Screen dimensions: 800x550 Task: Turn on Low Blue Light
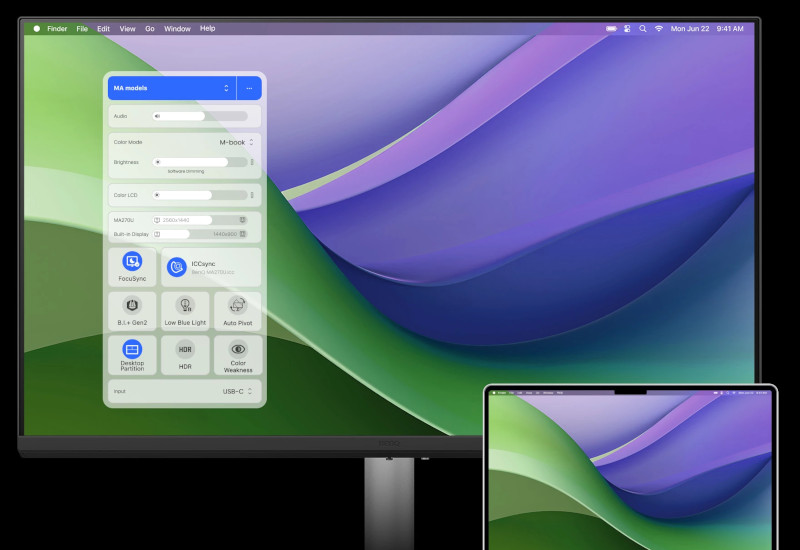tap(184, 306)
